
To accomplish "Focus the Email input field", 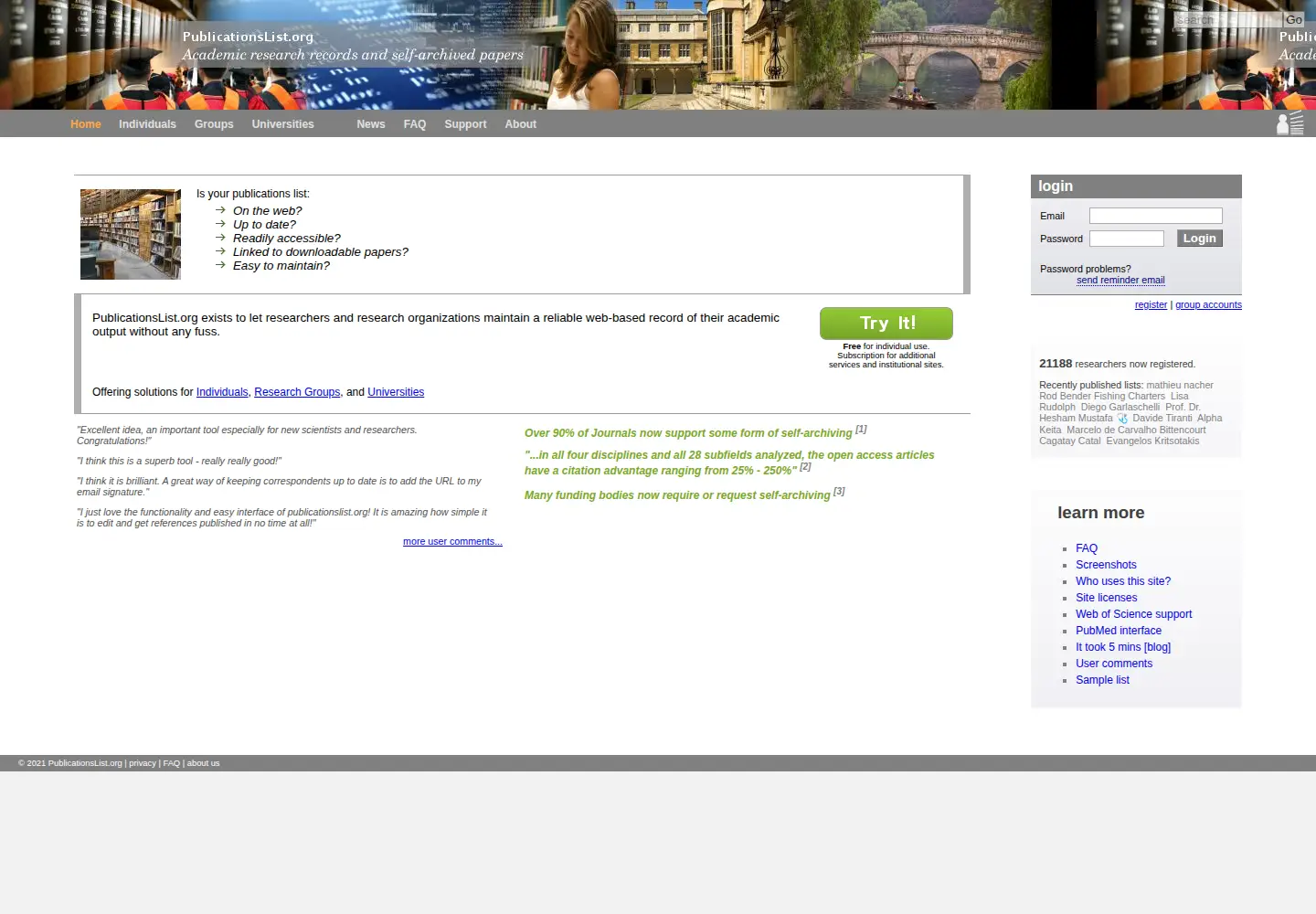I will tap(1156, 216).
